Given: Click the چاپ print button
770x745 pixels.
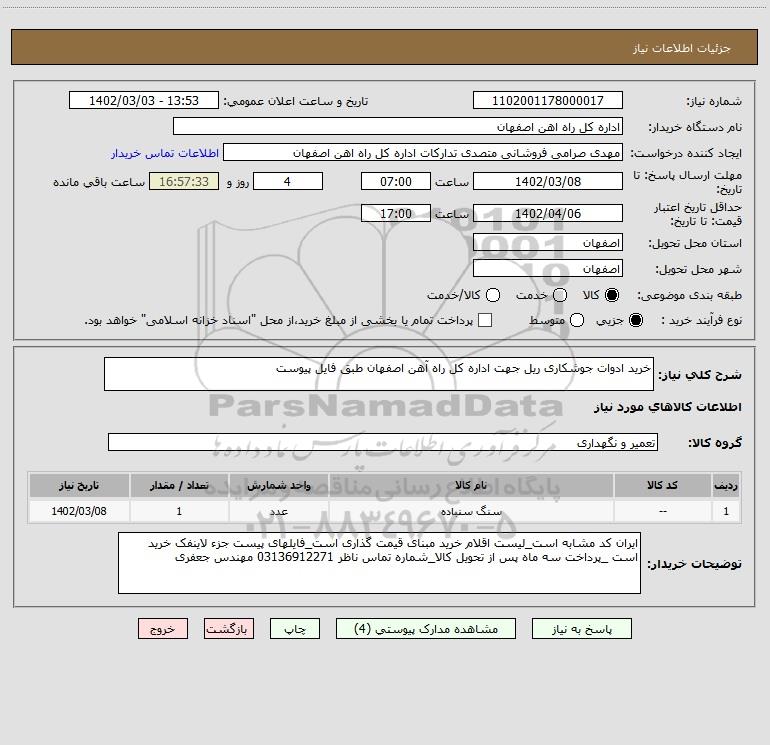Looking at the screenshot, I should click(x=295, y=629).
